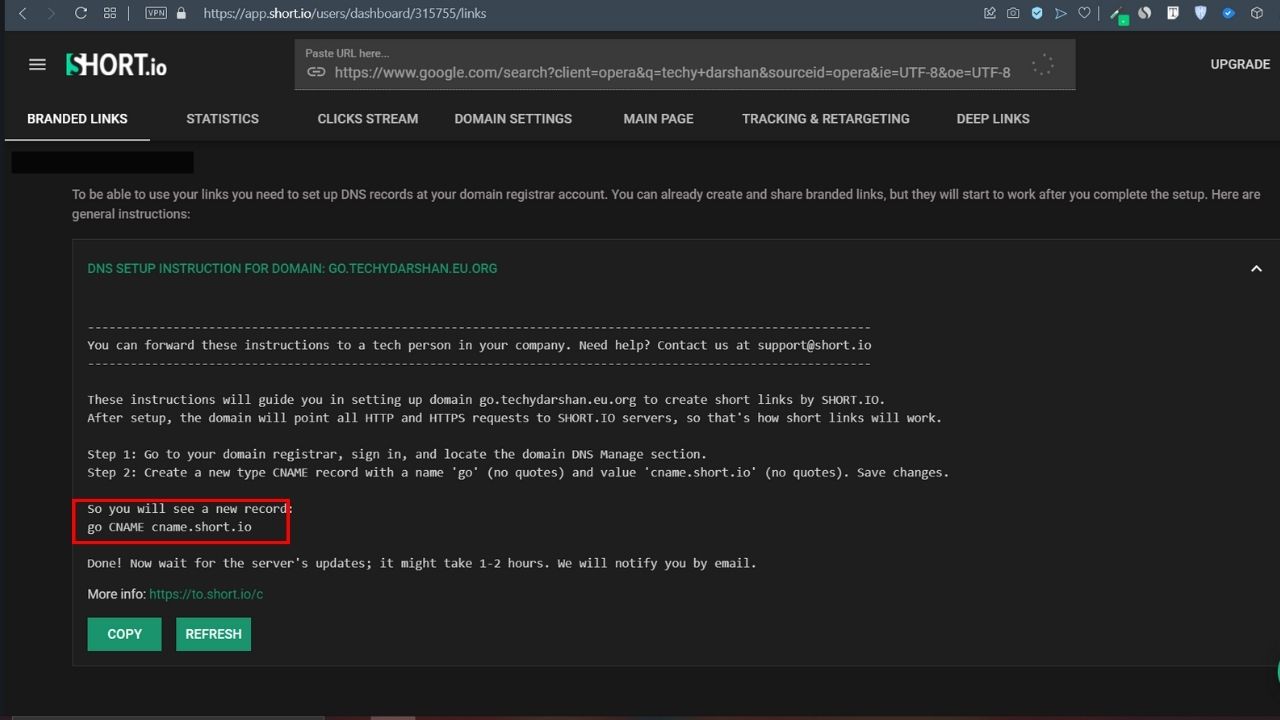Viewport: 1280px width, 720px height.
Task: Open the Speed Dial start page grid
Action: tap(110, 13)
